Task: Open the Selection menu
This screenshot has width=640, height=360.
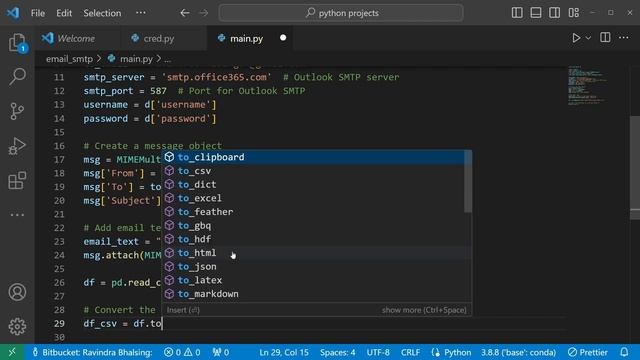Action: coord(102,13)
